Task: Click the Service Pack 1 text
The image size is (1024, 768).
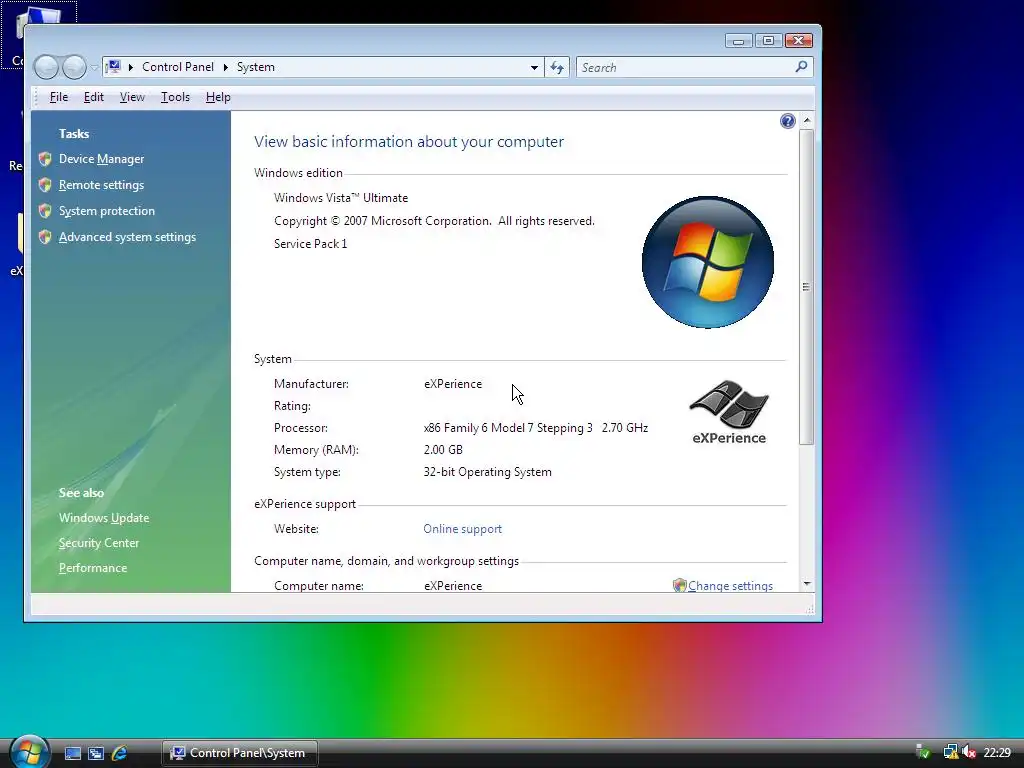Action: [x=310, y=244]
